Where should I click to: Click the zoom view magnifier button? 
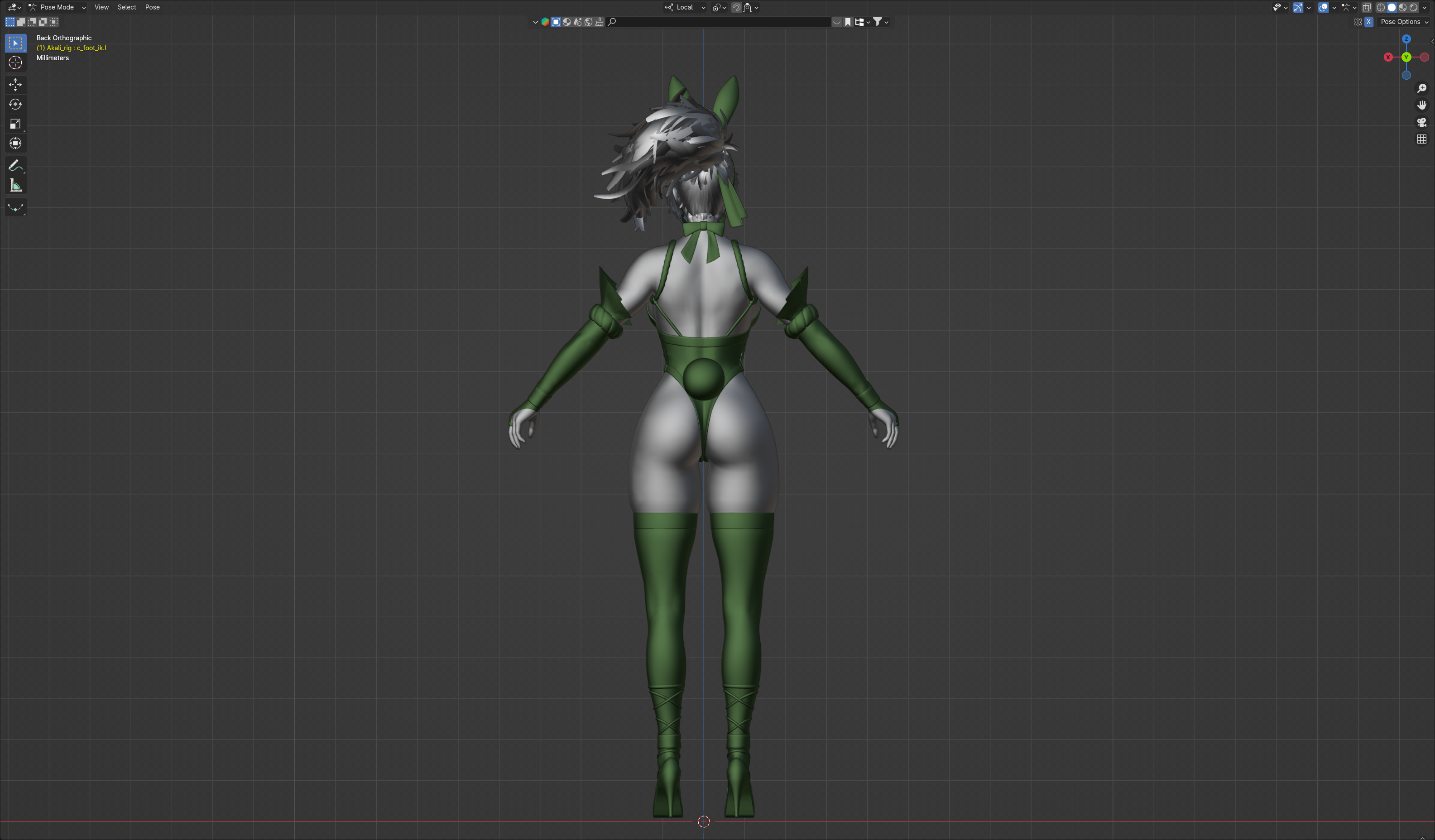click(x=1422, y=88)
